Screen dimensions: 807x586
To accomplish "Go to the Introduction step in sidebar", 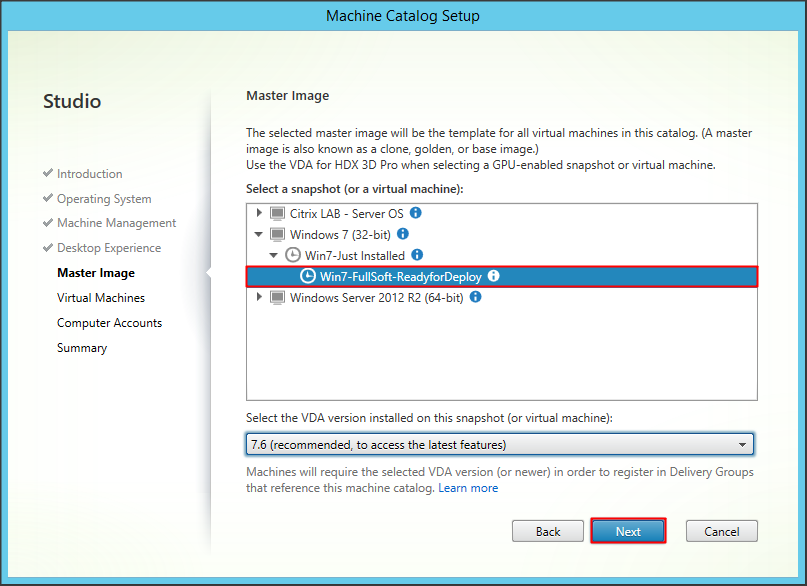I will (x=89, y=174).
